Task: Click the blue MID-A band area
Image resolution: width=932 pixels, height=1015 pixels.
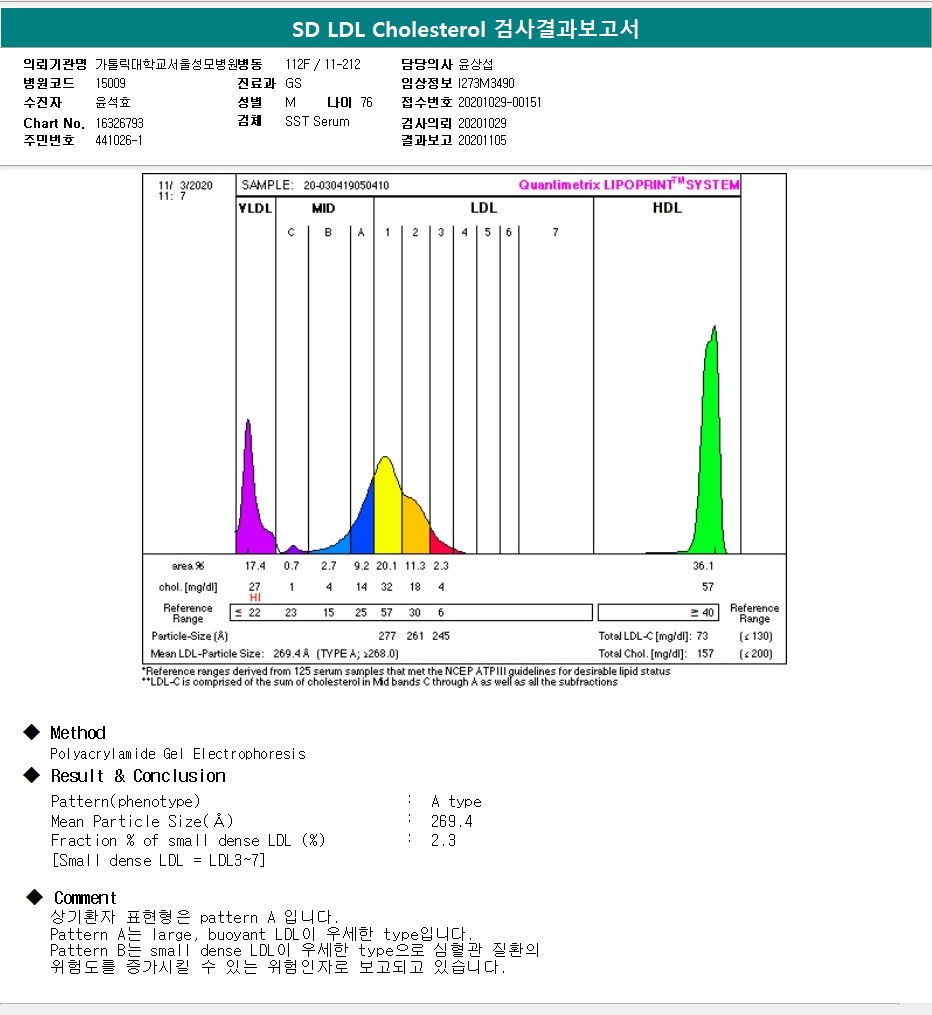Action: tap(364, 528)
